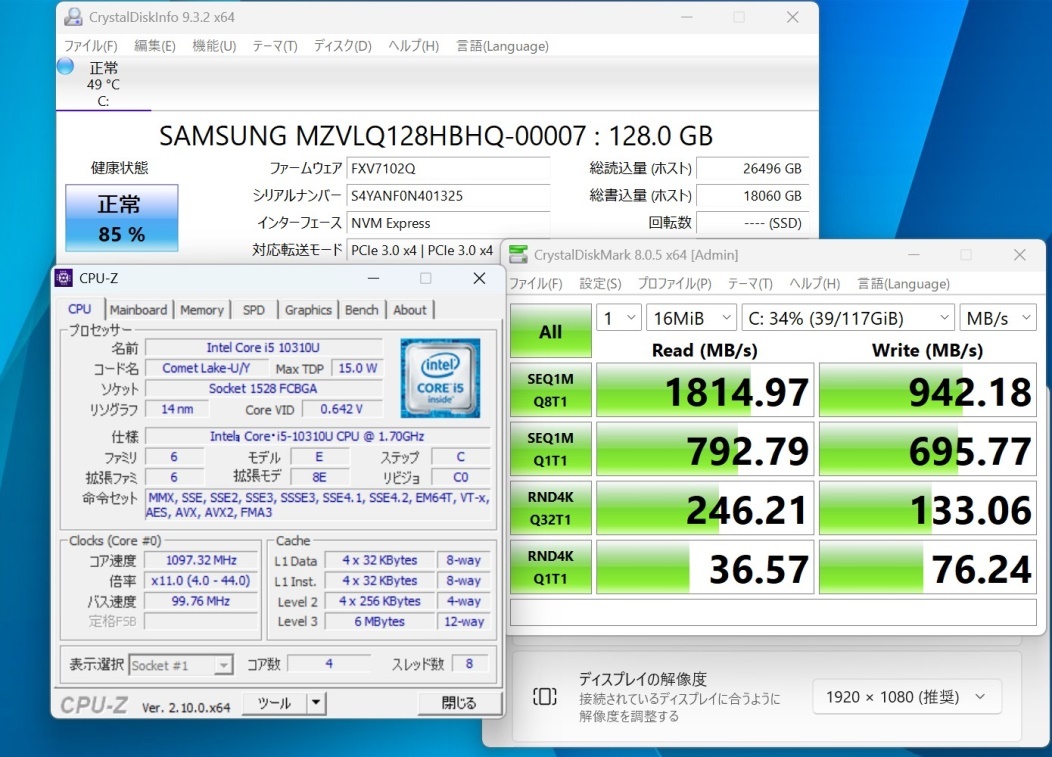
Task: Click the Intel Core i5 logo badge
Action: click(440, 378)
